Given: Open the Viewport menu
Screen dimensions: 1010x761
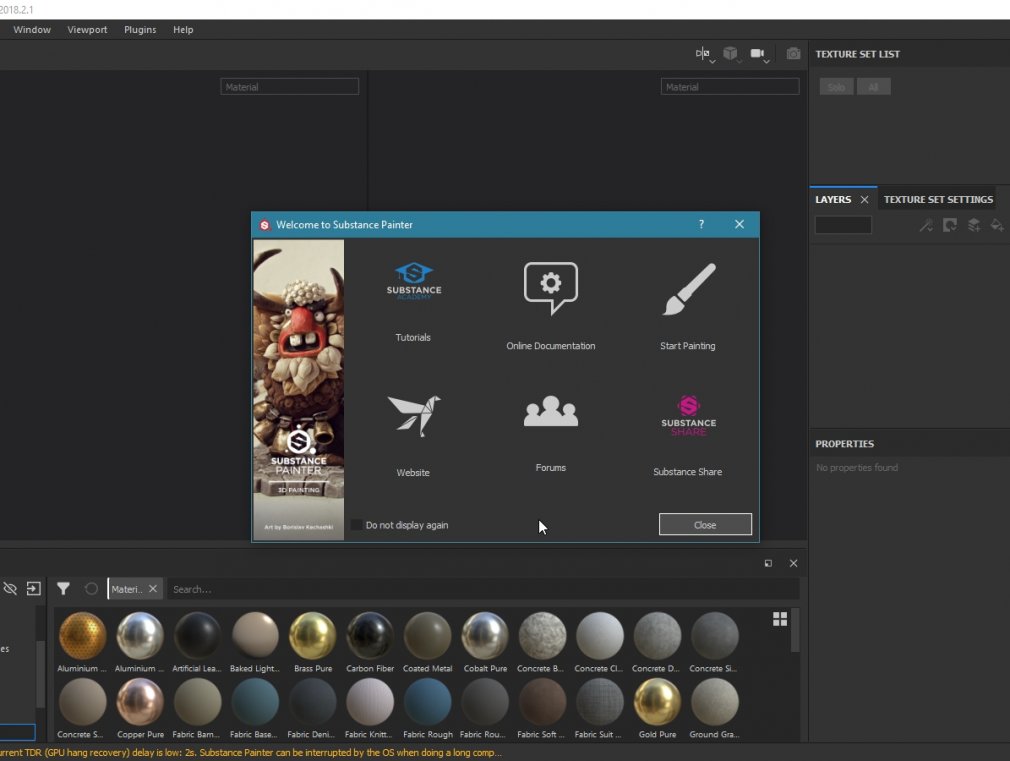Looking at the screenshot, I should tap(87, 30).
